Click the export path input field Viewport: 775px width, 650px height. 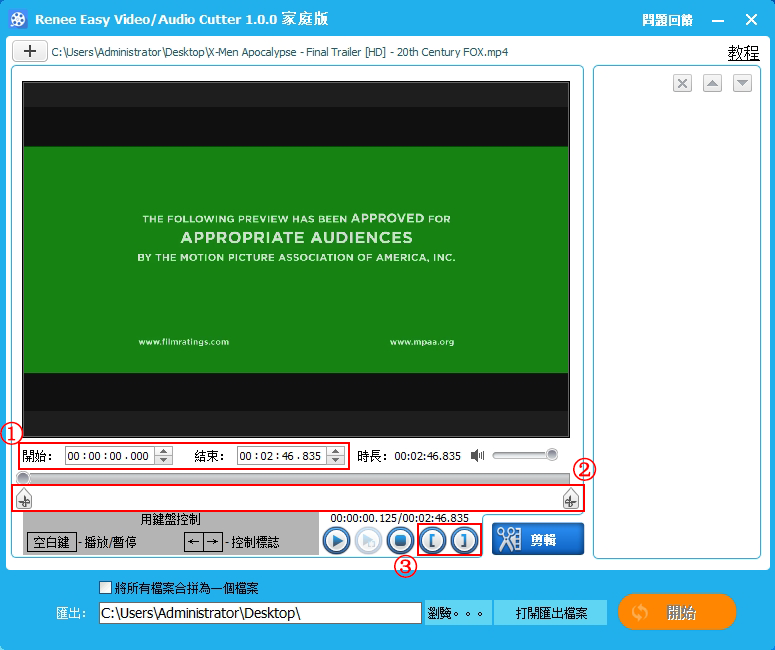[x=260, y=613]
